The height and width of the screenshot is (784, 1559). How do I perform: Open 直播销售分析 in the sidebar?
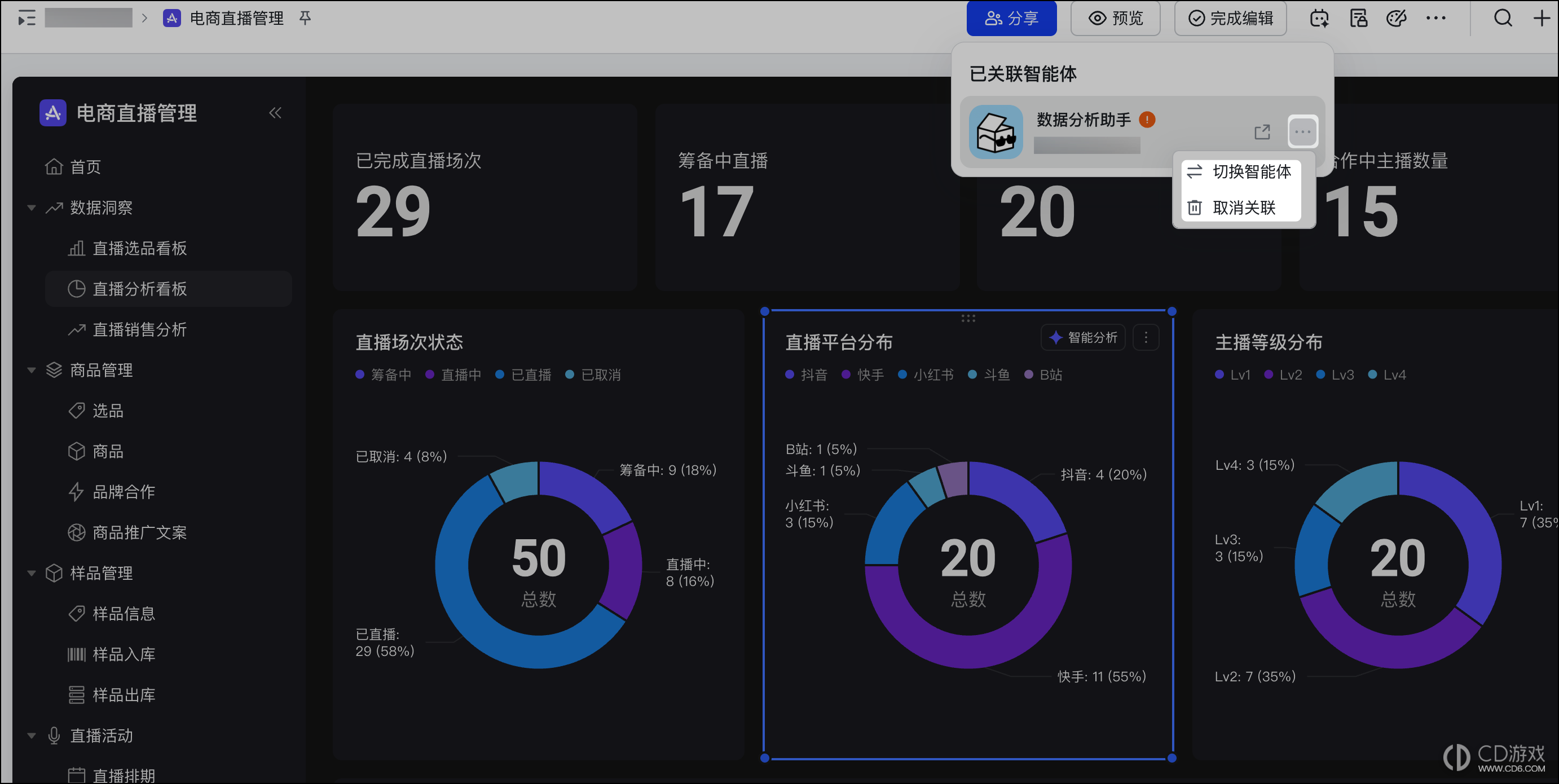(x=168, y=329)
